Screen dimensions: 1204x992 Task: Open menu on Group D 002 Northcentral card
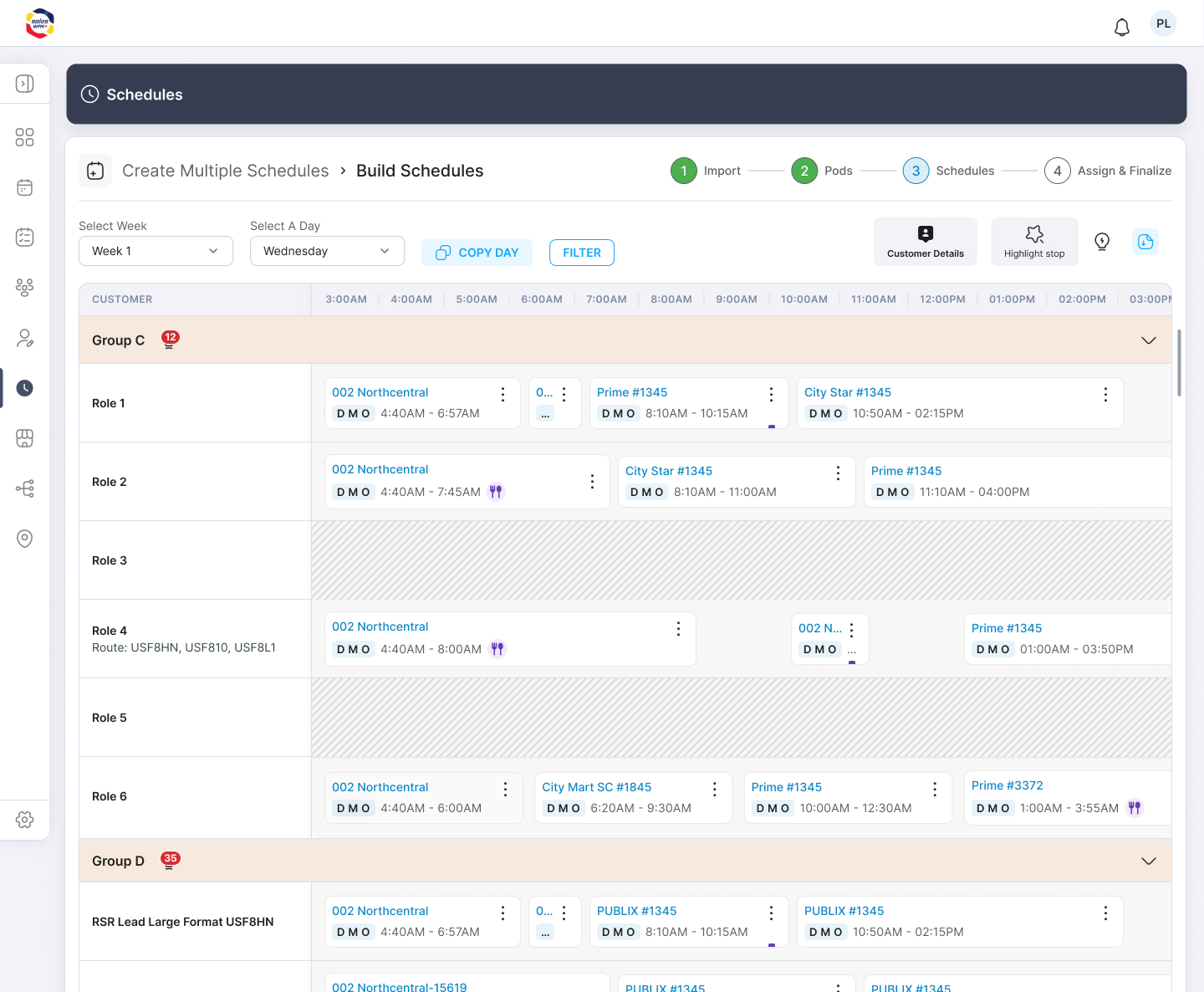pos(503,913)
